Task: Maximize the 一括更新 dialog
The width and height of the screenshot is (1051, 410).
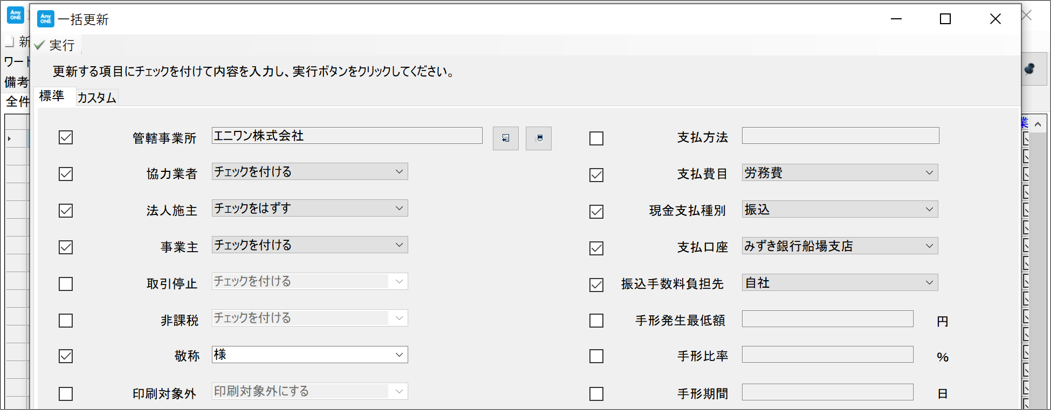Action: coord(945,19)
